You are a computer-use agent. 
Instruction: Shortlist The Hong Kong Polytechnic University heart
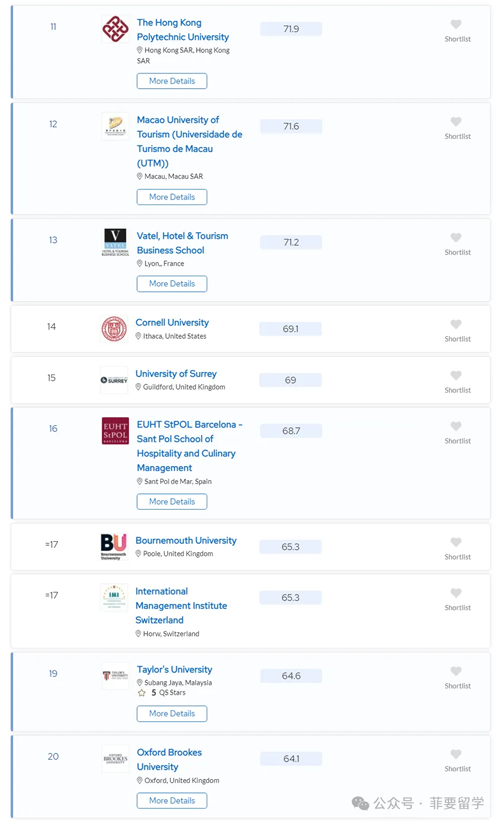point(456,24)
